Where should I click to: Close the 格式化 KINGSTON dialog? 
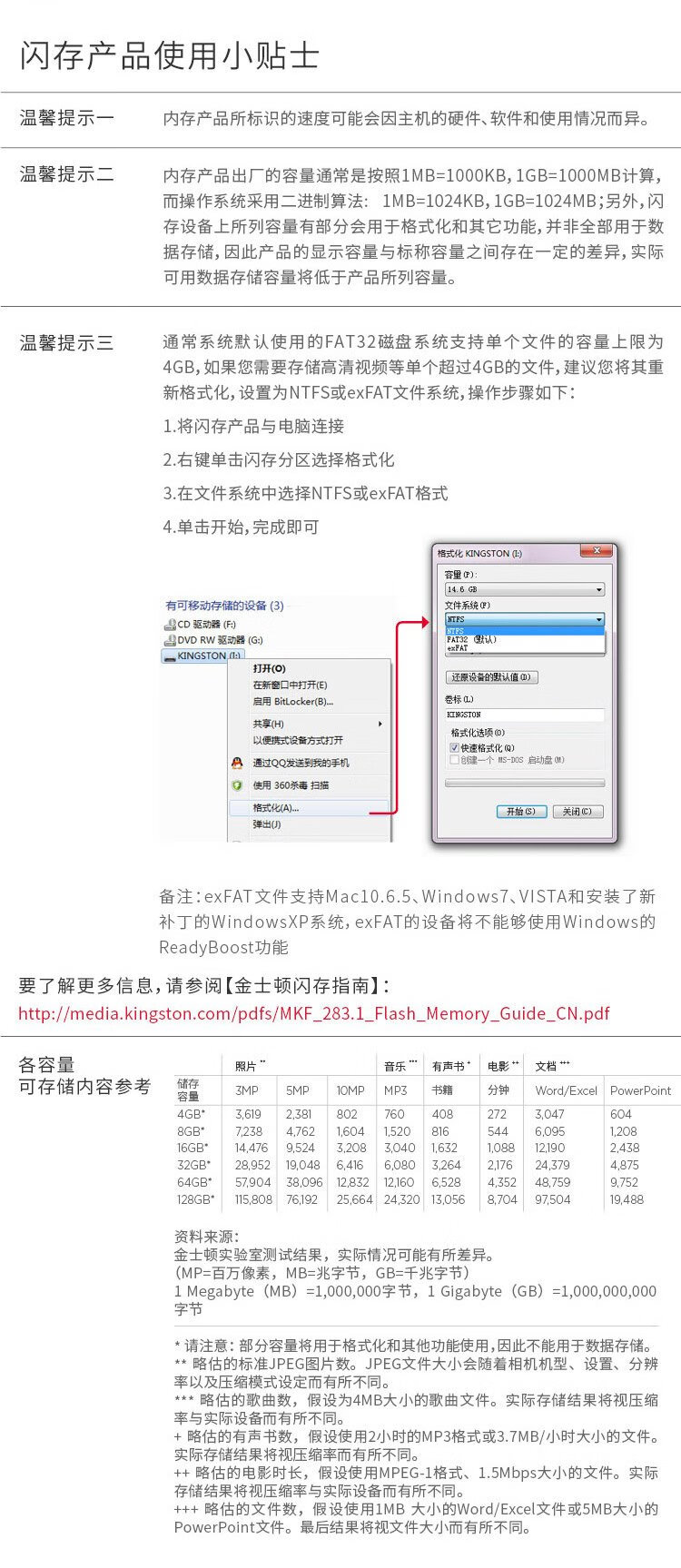pyautogui.click(x=597, y=550)
